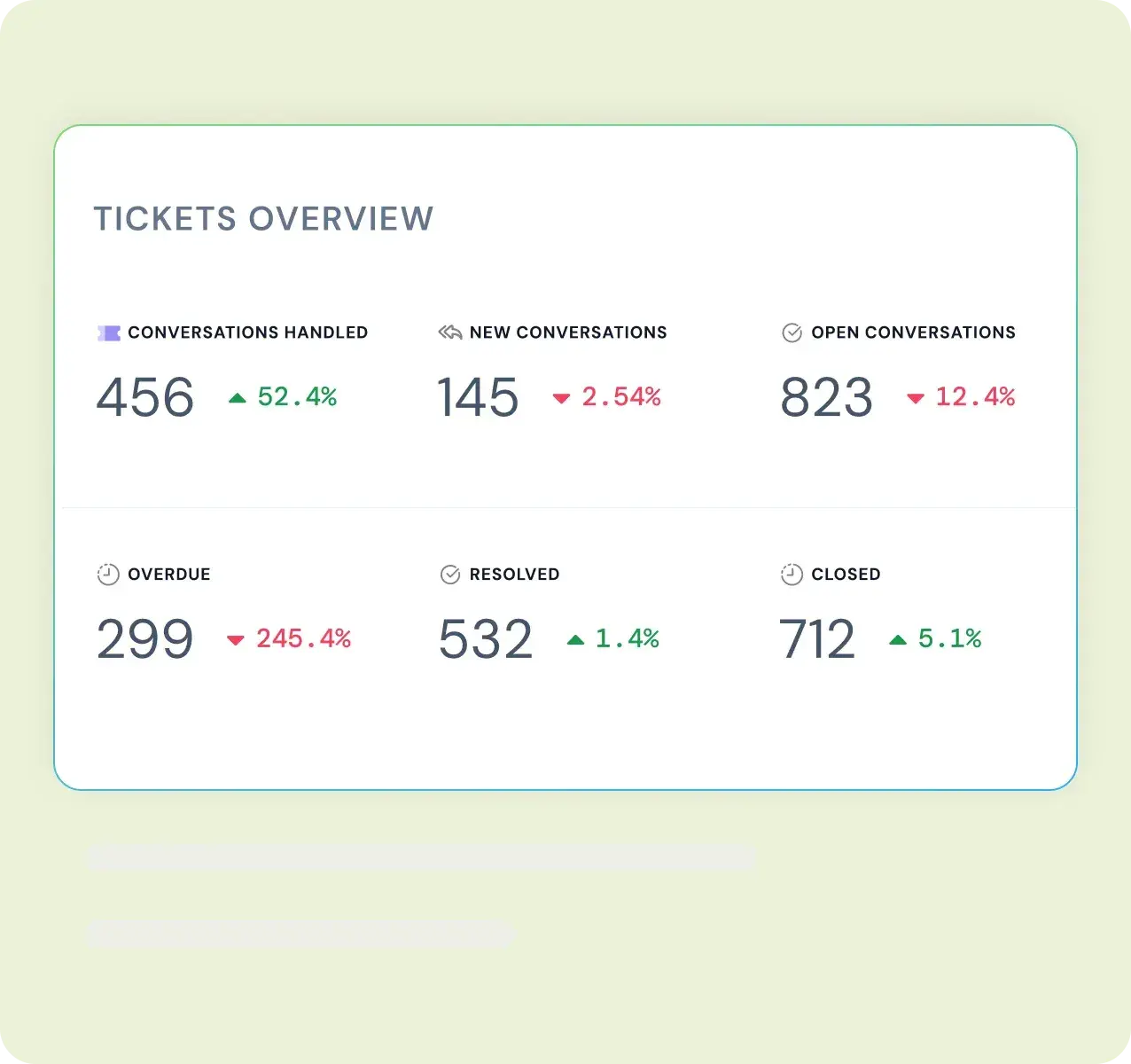
Task: Click the red down arrow next to 245.4%
Action: pos(235,640)
